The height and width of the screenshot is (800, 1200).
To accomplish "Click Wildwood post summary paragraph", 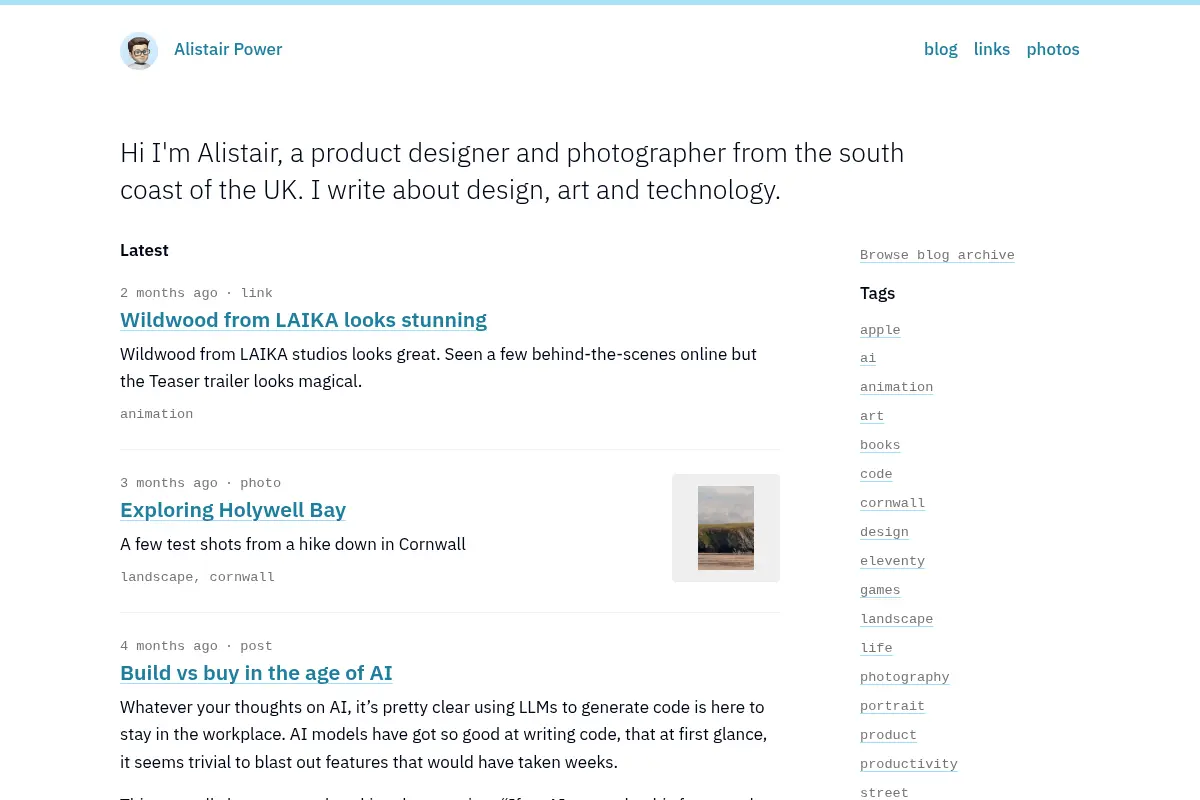I will 438,368.
